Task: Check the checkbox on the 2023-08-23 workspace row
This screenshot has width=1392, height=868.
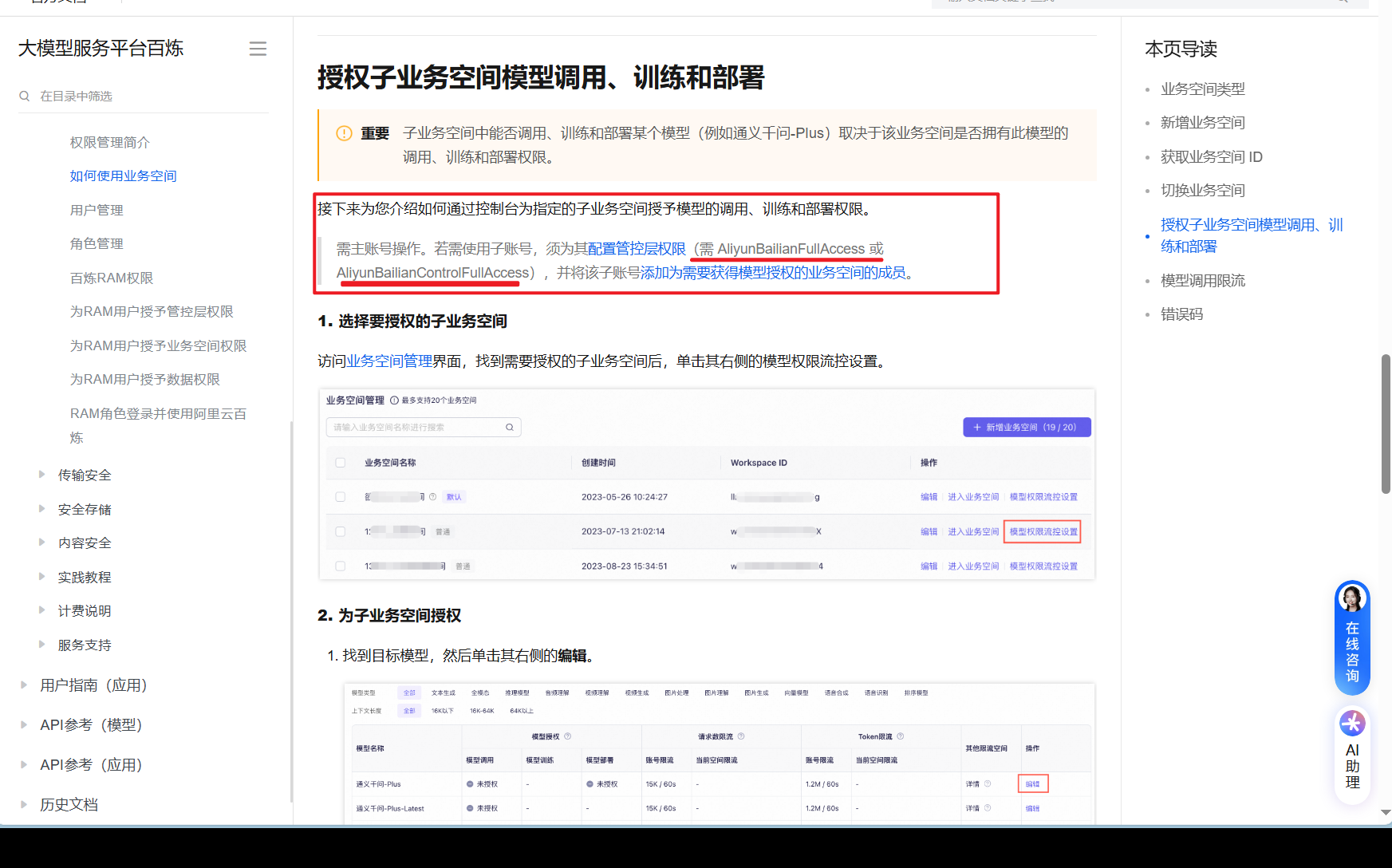Action: coord(340,566)
